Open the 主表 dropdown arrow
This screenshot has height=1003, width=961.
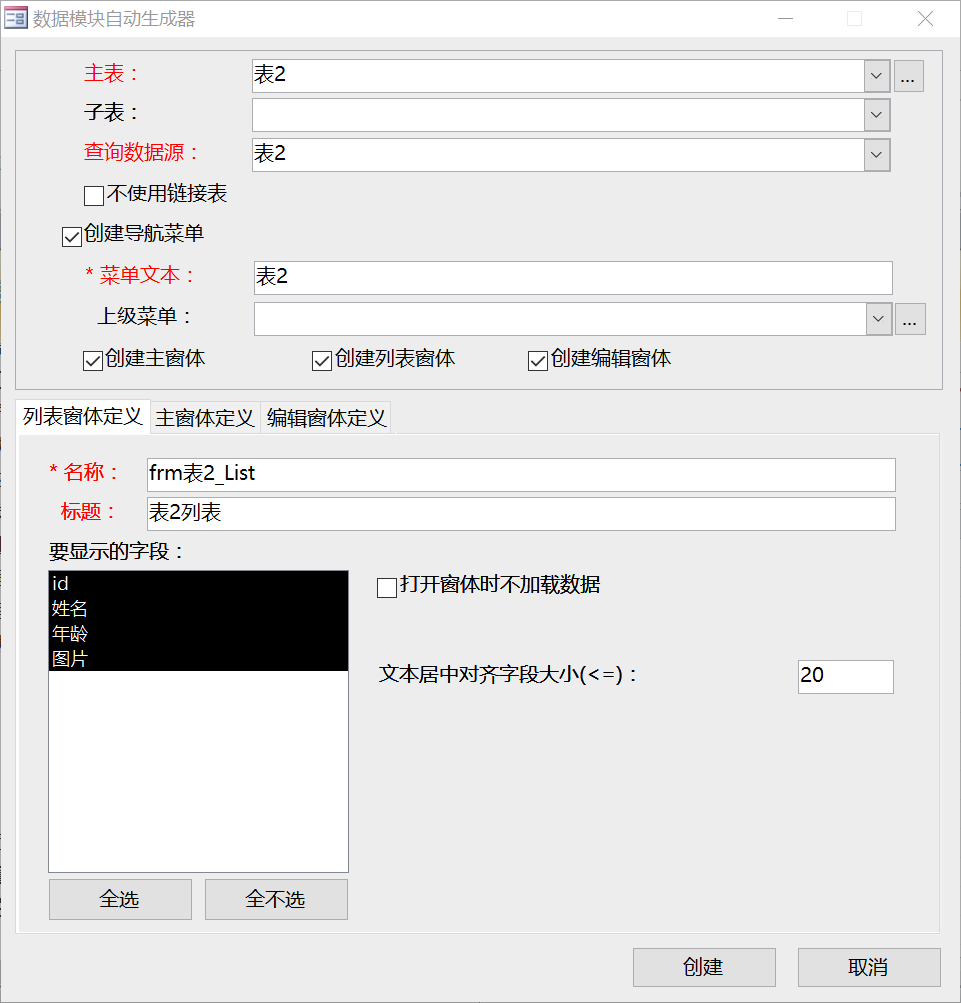(x=877, y=76)
